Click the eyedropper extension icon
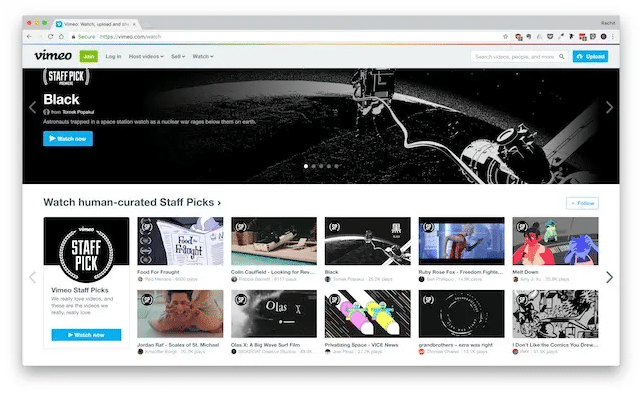Image resolution: width=640 pixels, height=393 pixels. click(x=561, y=36)
